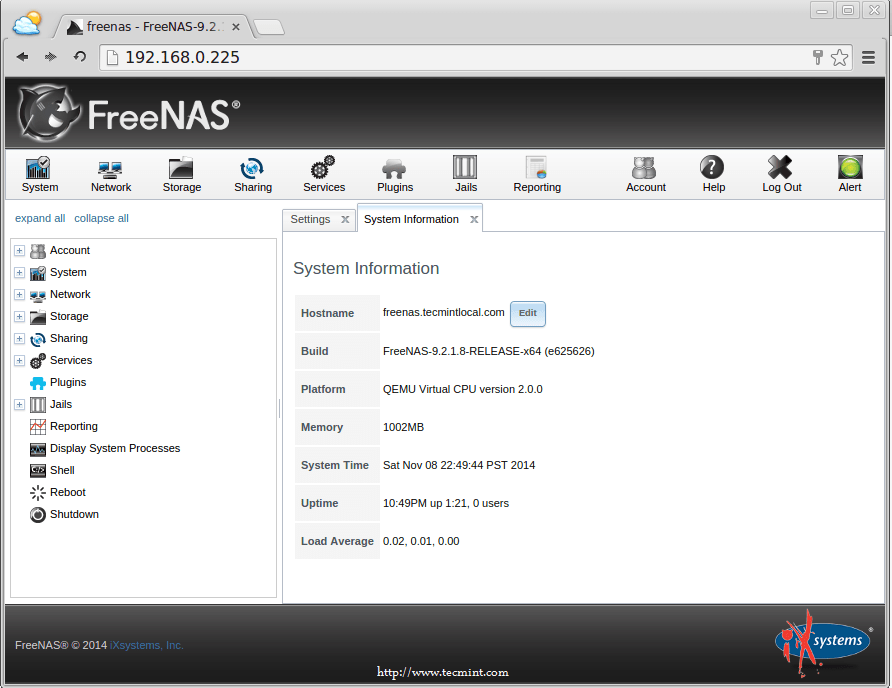The height and width of the screenshot is (688, 892).
Task: Check the green Alert status icon
Action: click(850, 167)
